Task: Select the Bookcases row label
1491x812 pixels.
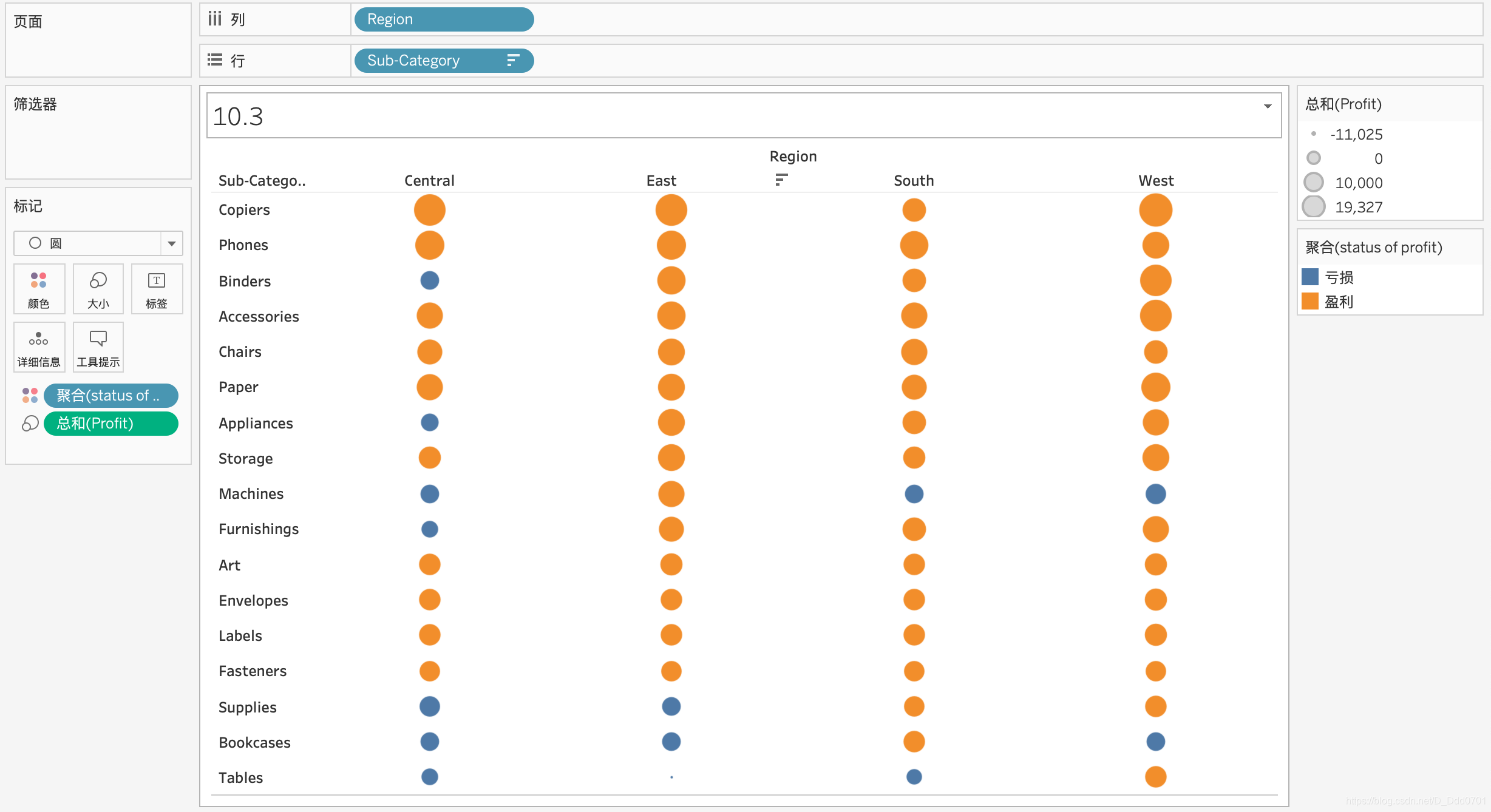Action: [x=254, y=742]
